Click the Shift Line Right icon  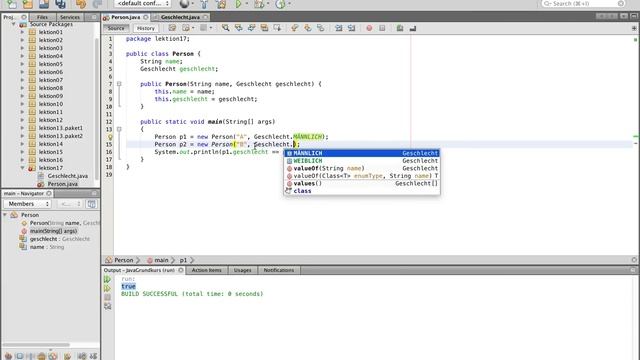(351, 28)
